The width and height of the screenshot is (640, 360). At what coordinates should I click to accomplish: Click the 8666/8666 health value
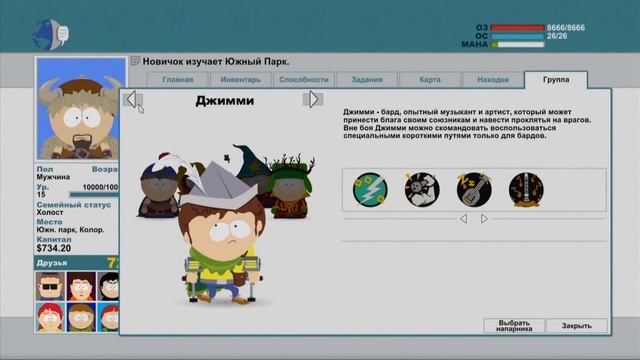click(x=566, y=28)
